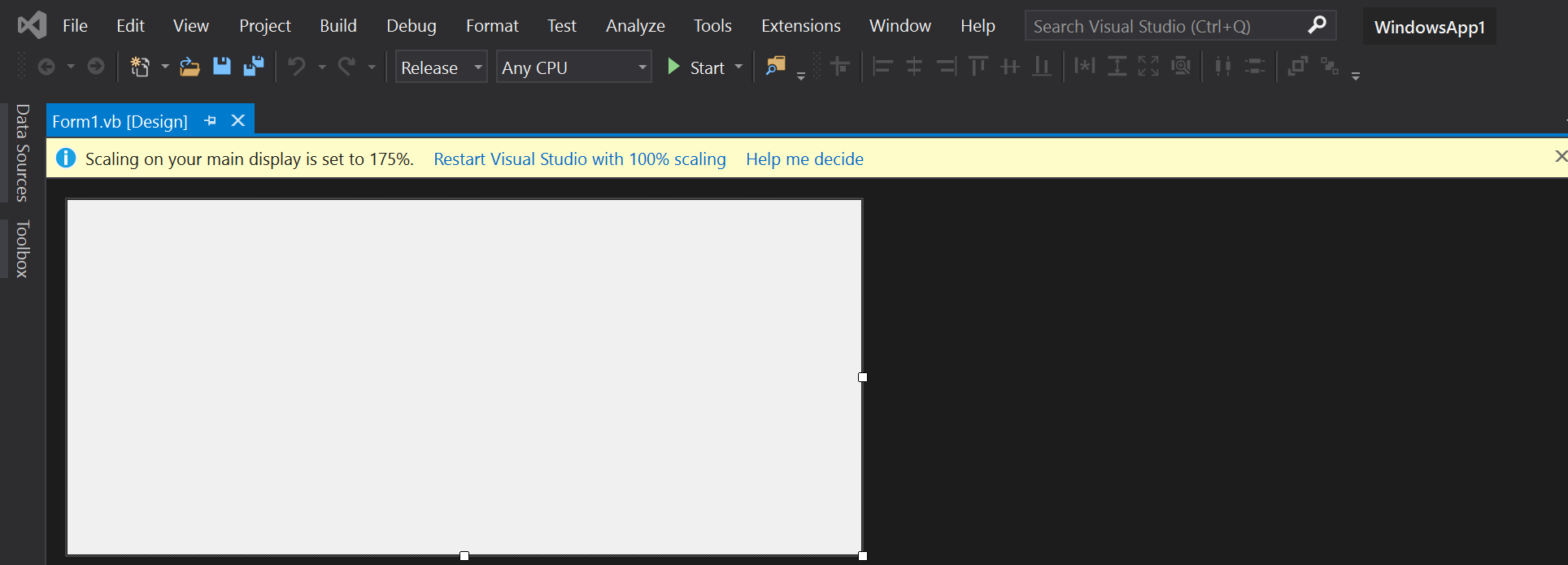Expand the Undo history dropdown
This screenshot has height=565, width=1568.
tap(322, 67)
